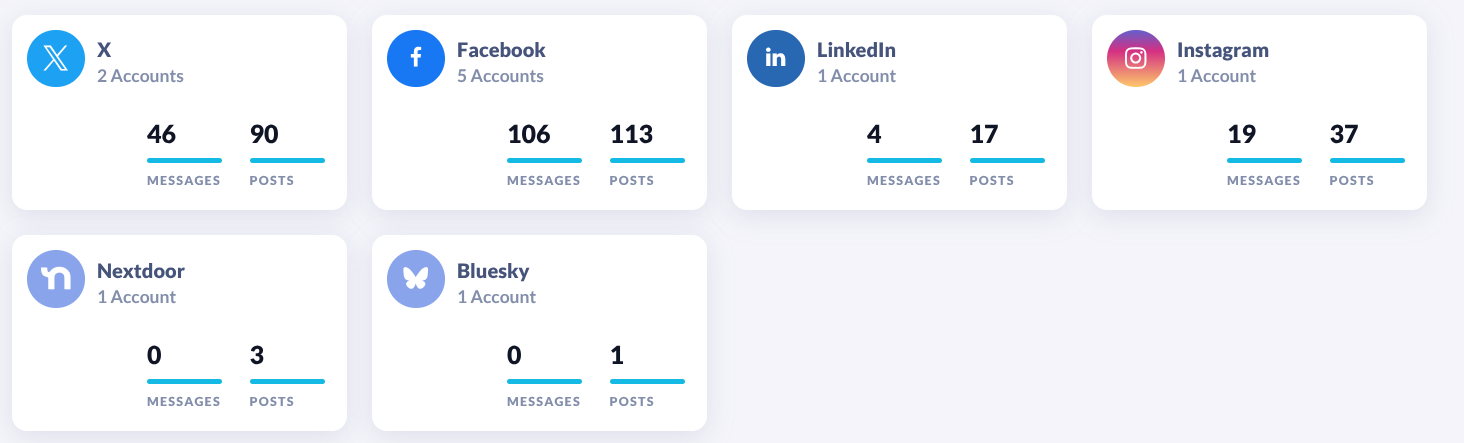Image resolution: width=1464 pixels, height=443 pixels.
Task: Click "5 Accounts" under Facebook
Action: [500, 76]
